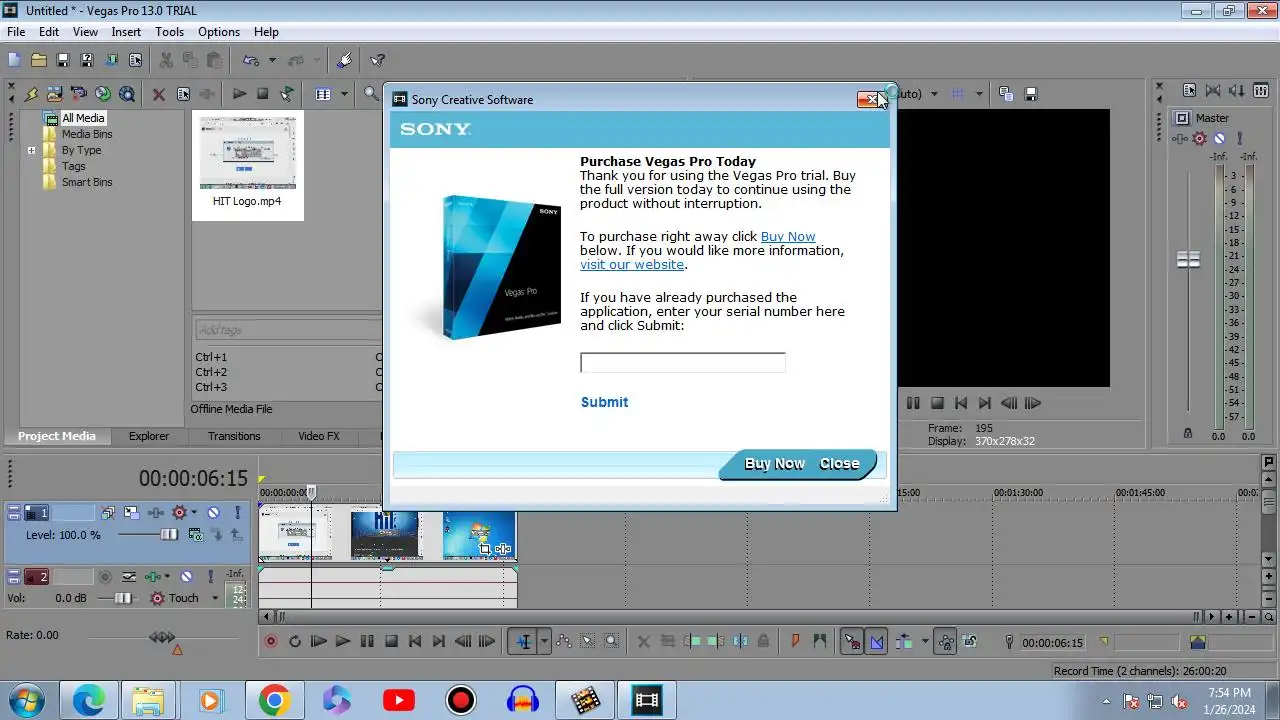Open Automation Settings dropdown on video track 1
This screenshot has width=1280, height=720.
click(194, 513)
